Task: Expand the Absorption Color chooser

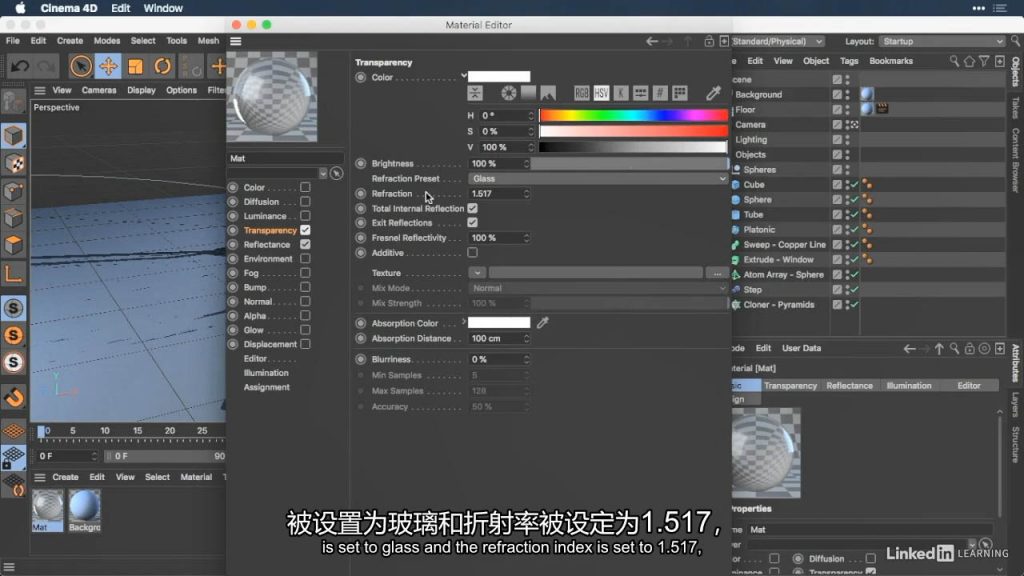Action: [x=464, y=322]
